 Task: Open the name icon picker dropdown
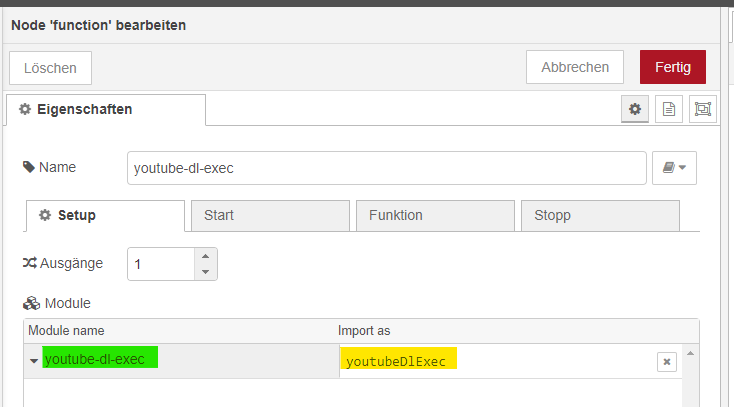(x=674, y=168)
